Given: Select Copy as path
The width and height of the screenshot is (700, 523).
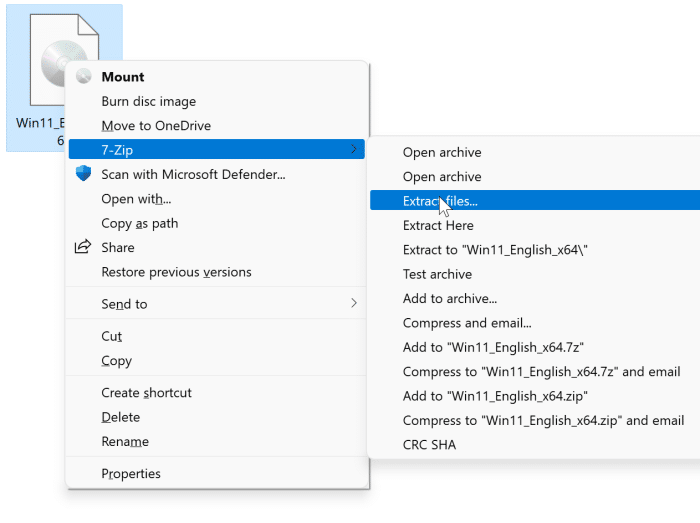Looking at the screenshot, I should [217, 223].
